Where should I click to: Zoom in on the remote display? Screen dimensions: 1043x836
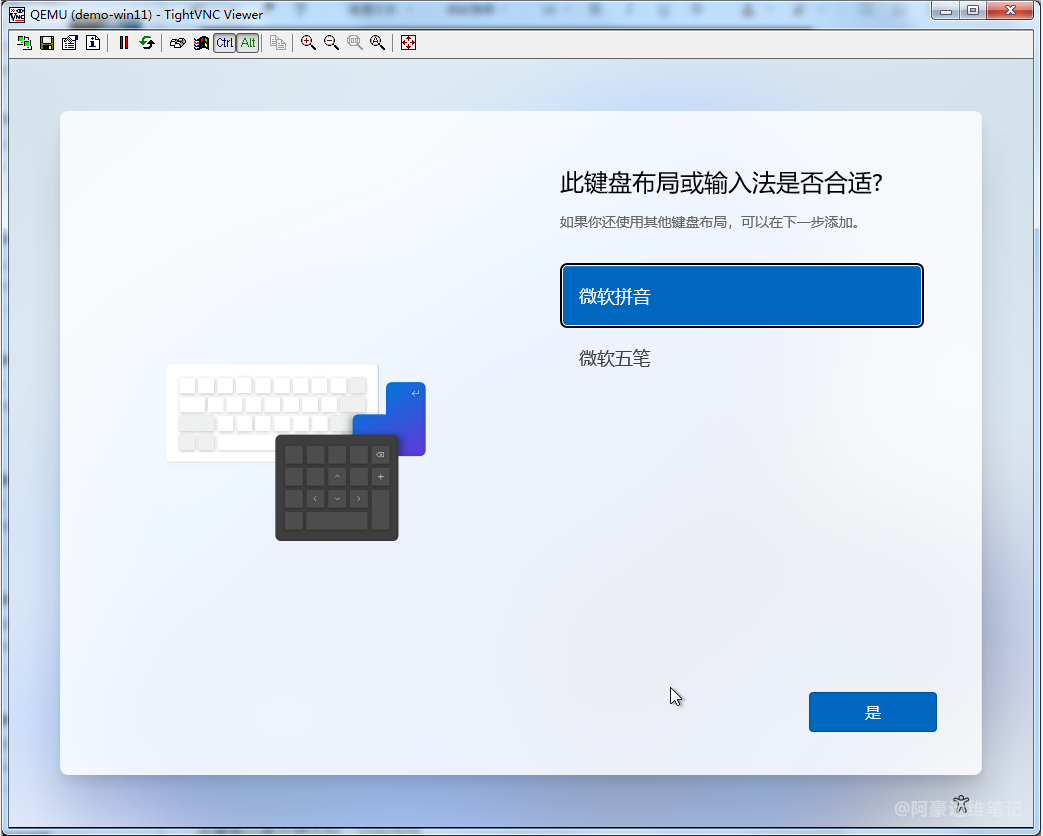pos(308,43)
